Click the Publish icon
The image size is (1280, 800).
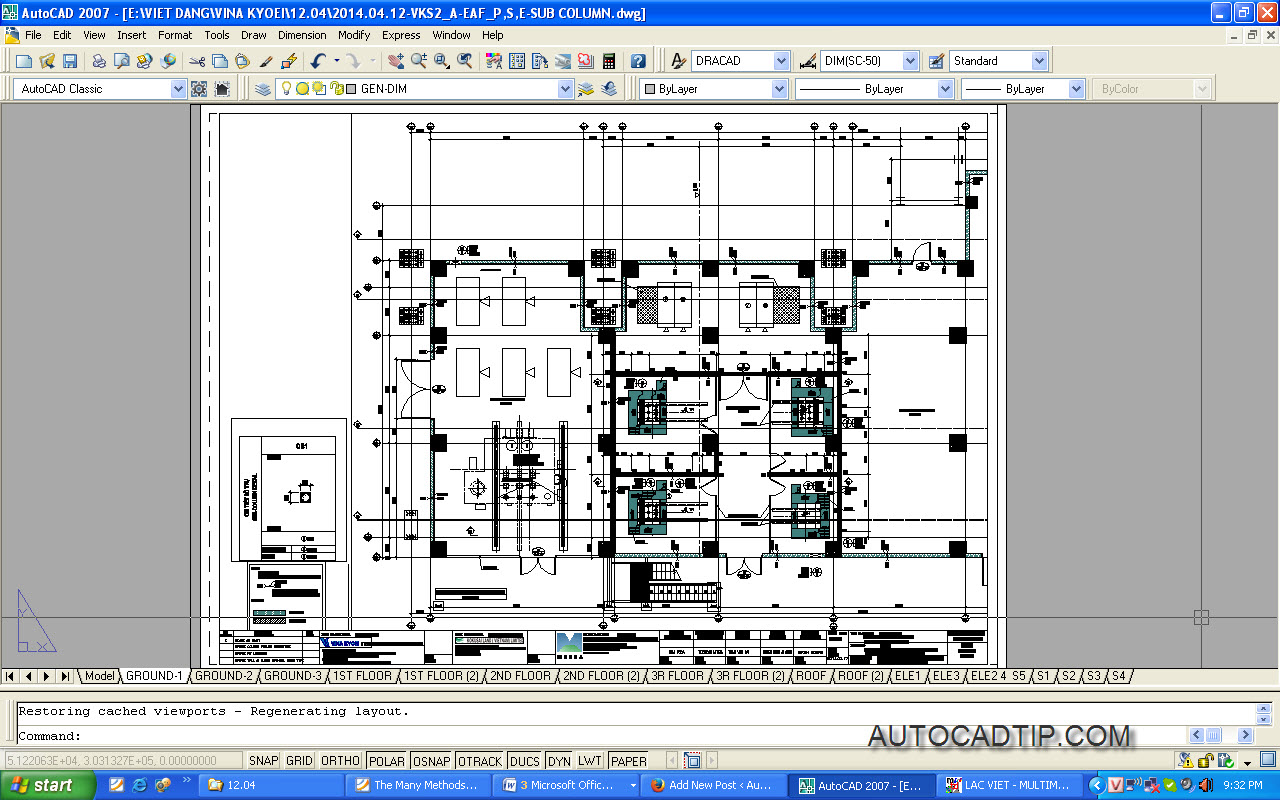click(x=144, y=61)
